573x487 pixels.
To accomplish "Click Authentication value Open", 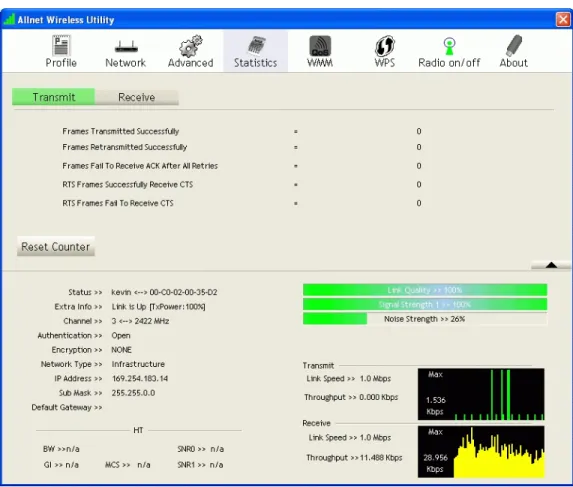I will pyautogui.click(x=121, y=335).
